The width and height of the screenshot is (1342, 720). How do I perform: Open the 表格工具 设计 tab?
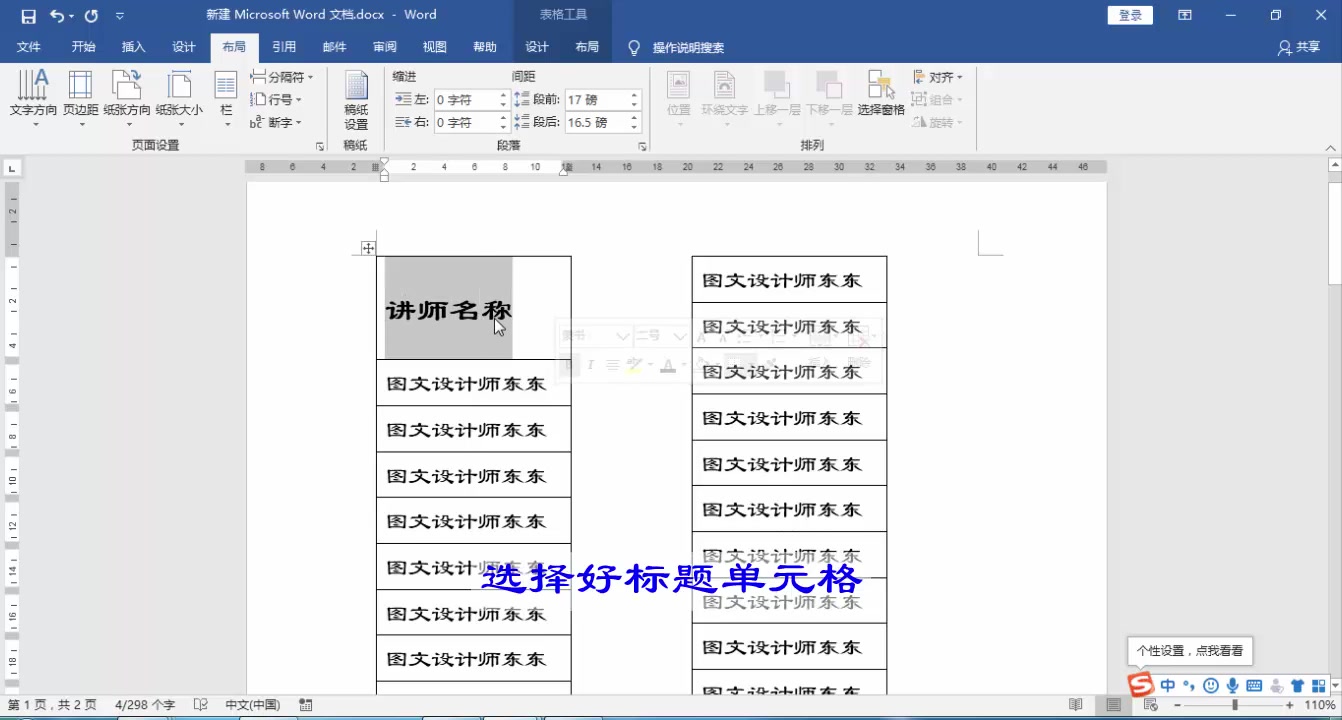[537, 47]
